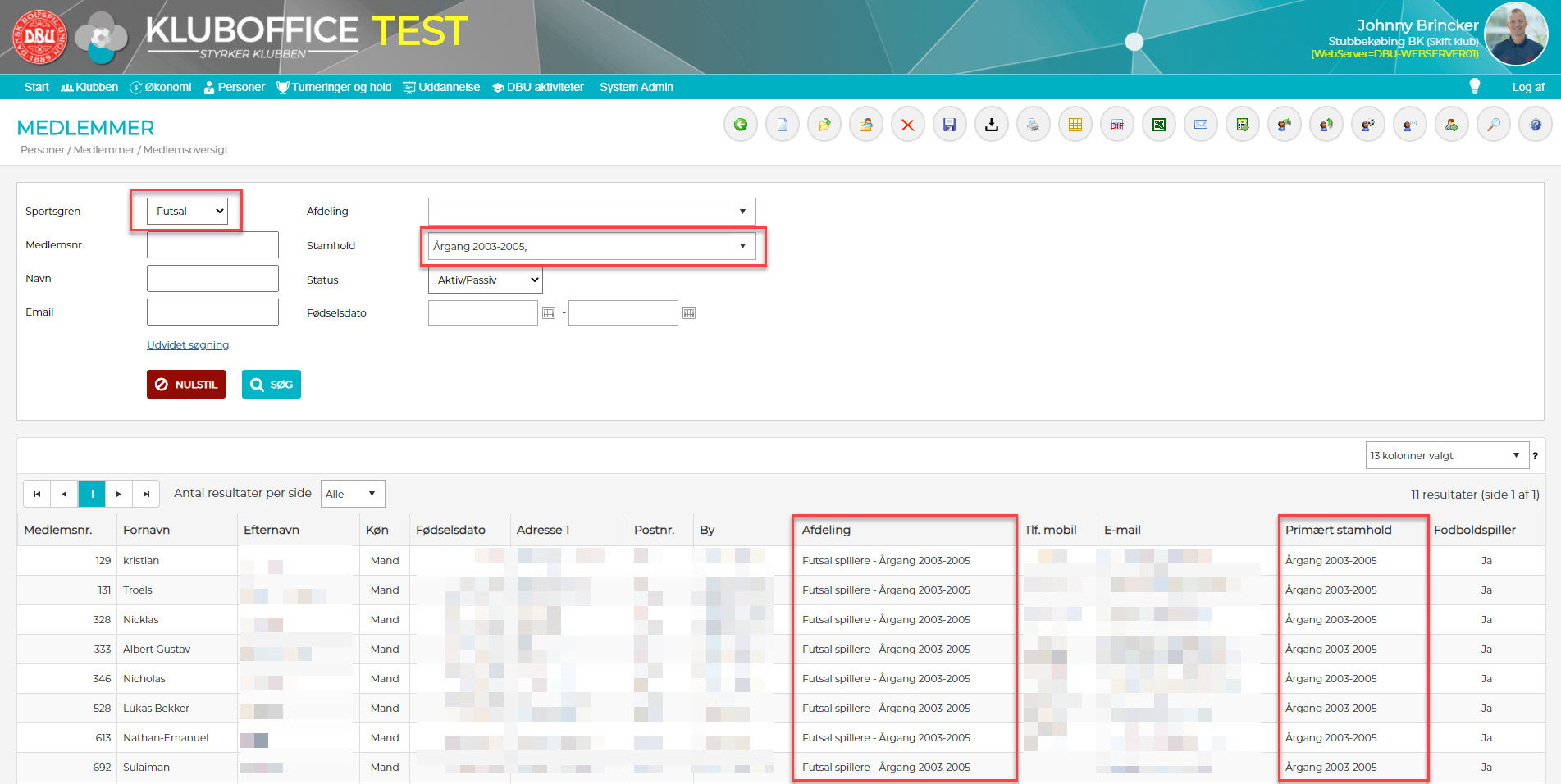This screenshot has width=1561, height=784.
Task: Click the magnifying glass search icon
Action: [x=1494, y=125]
